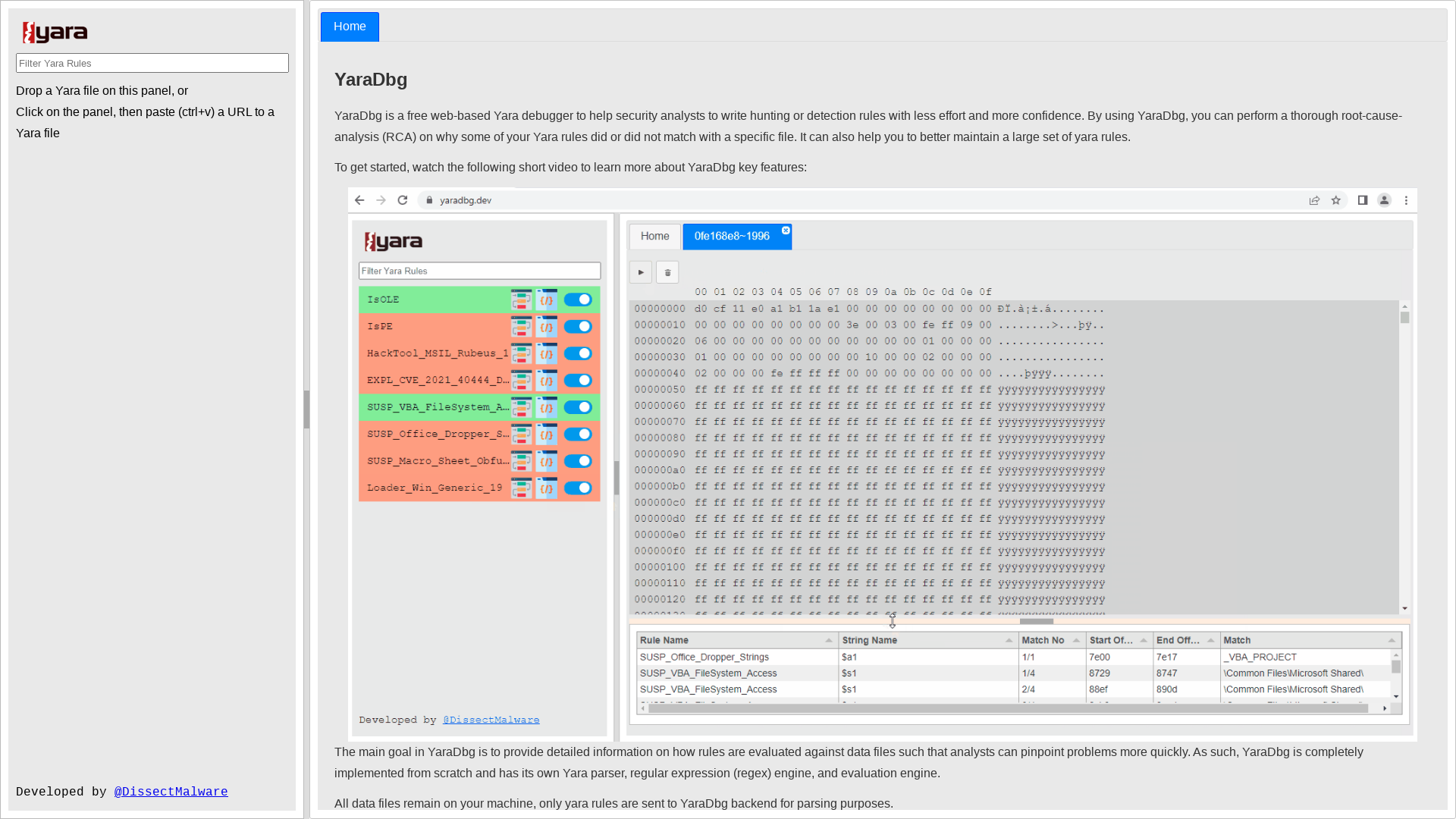Open the IsPE rule flow diagram icon
The height and width of the screenshot is (819, 1456).
pos(521,327)
